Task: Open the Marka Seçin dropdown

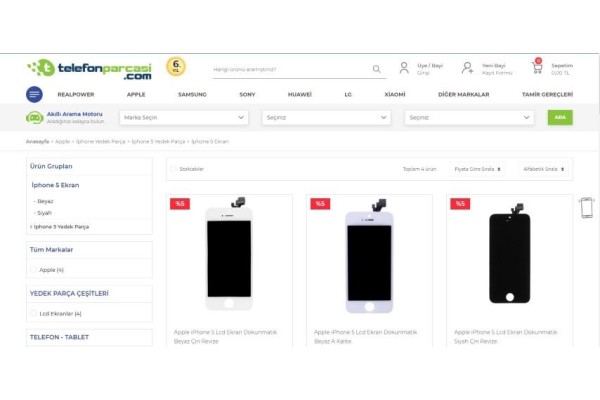Action: click(184, 118)
